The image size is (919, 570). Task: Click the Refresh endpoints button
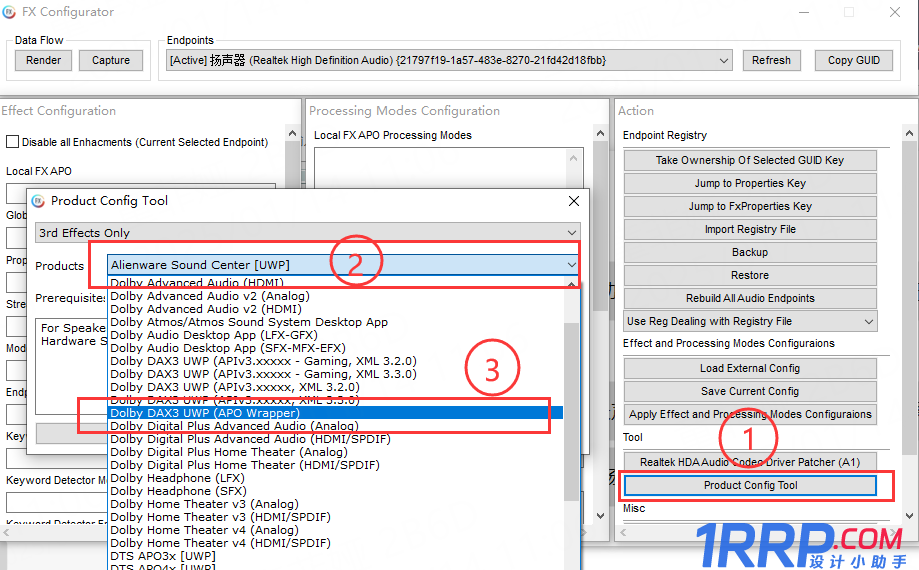pyautogui.click(x=771, y=60)
